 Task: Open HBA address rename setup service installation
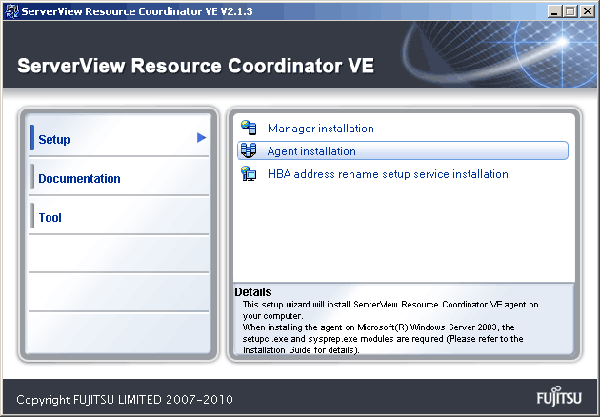pyautogui.click(x=388, y=174)
